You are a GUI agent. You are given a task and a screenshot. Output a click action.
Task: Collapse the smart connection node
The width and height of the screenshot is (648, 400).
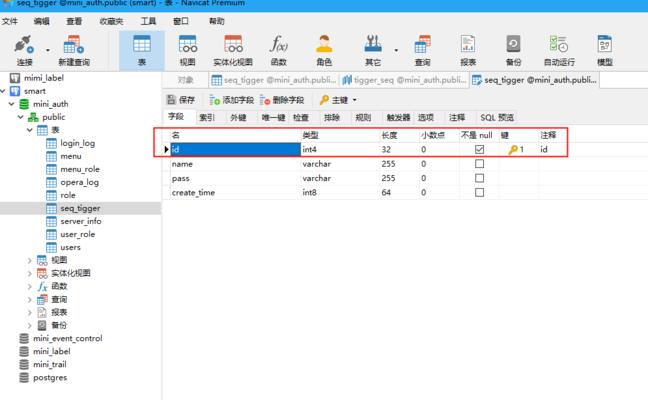[3, 91]
